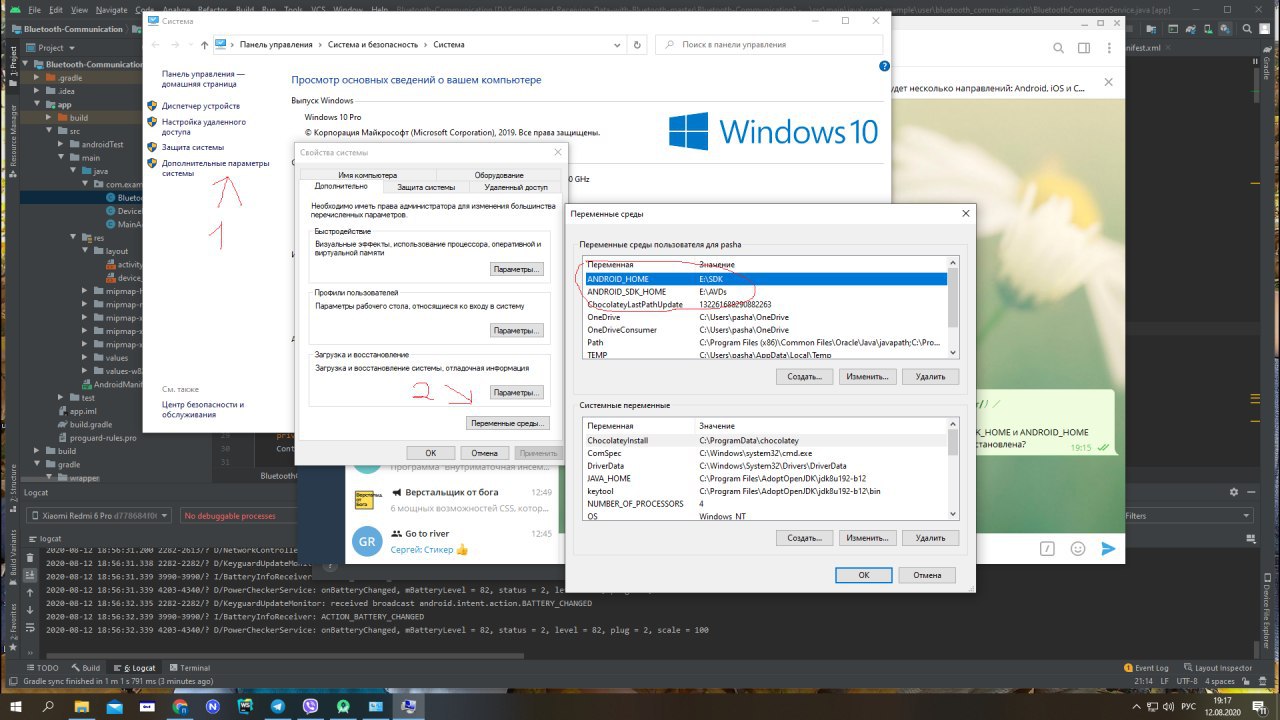
Task: Click Изменить under system variables list
Action: (867, 537)
